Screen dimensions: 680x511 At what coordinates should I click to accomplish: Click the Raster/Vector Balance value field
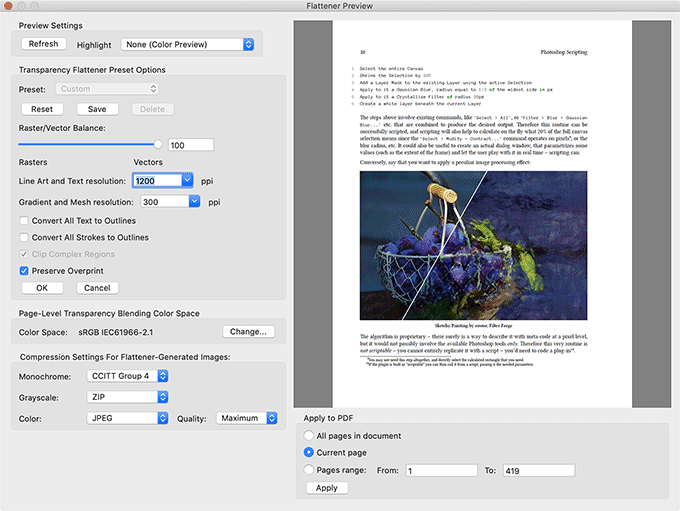[191, 145]
